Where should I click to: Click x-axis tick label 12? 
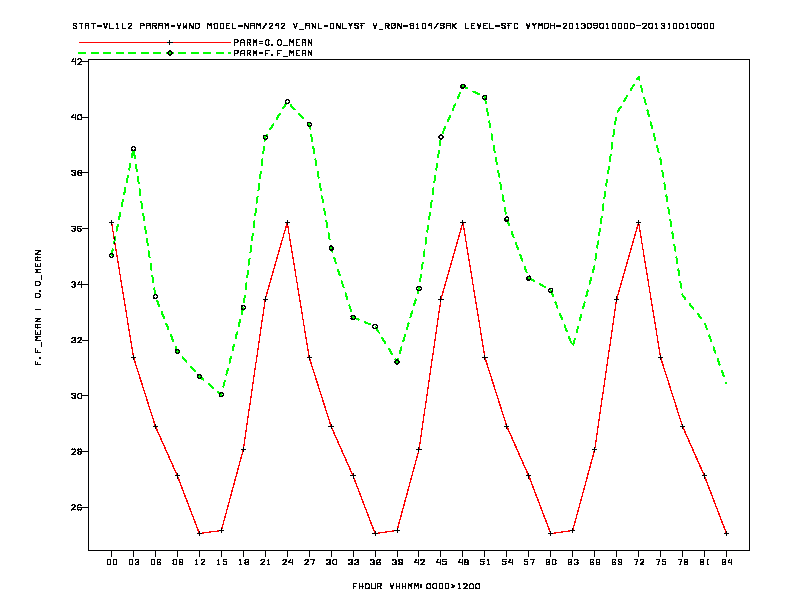pyautogui.click(x=200, y=562)
